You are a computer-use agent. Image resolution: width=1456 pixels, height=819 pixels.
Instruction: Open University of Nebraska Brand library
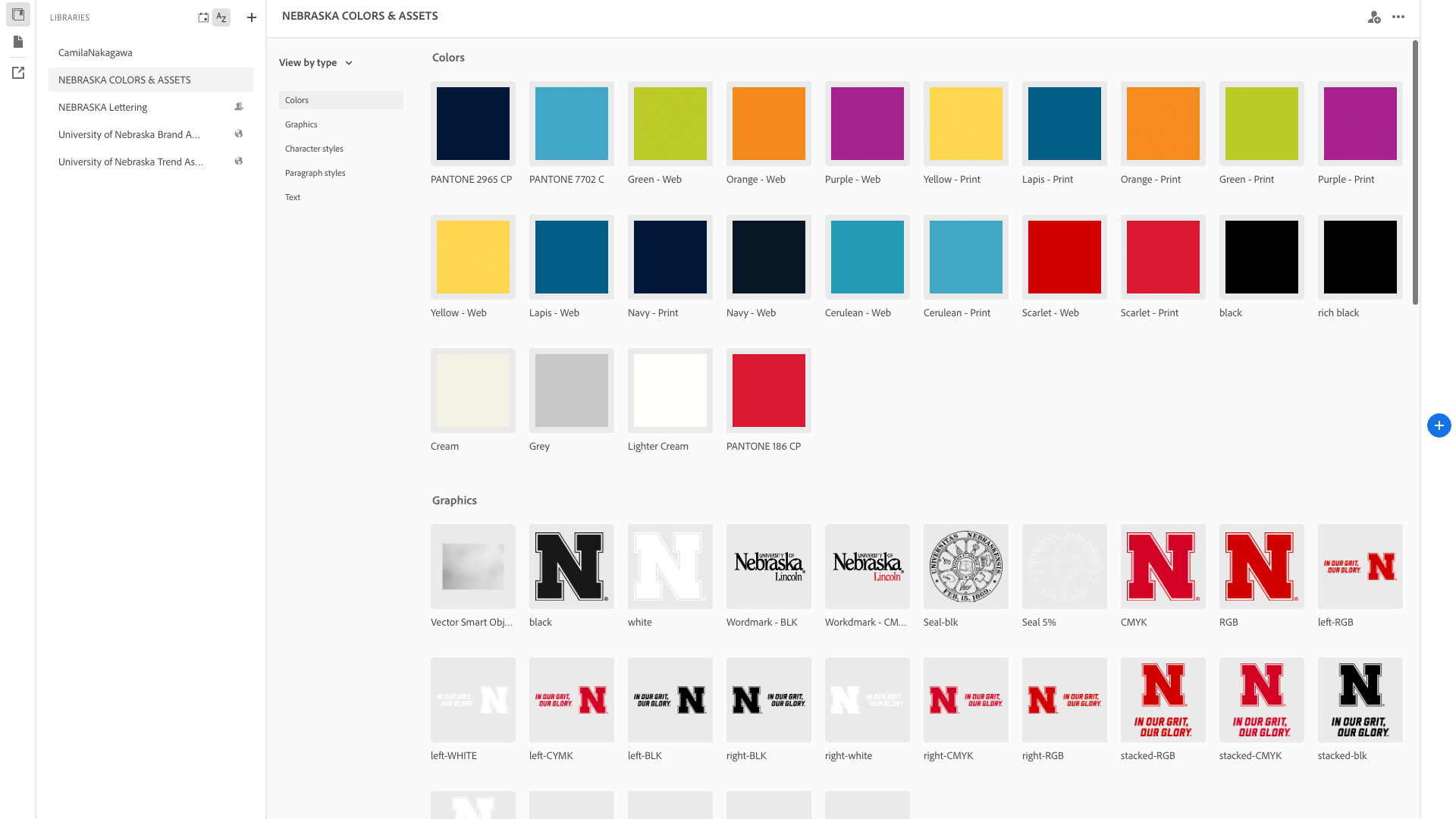click(x=129, y=134)
